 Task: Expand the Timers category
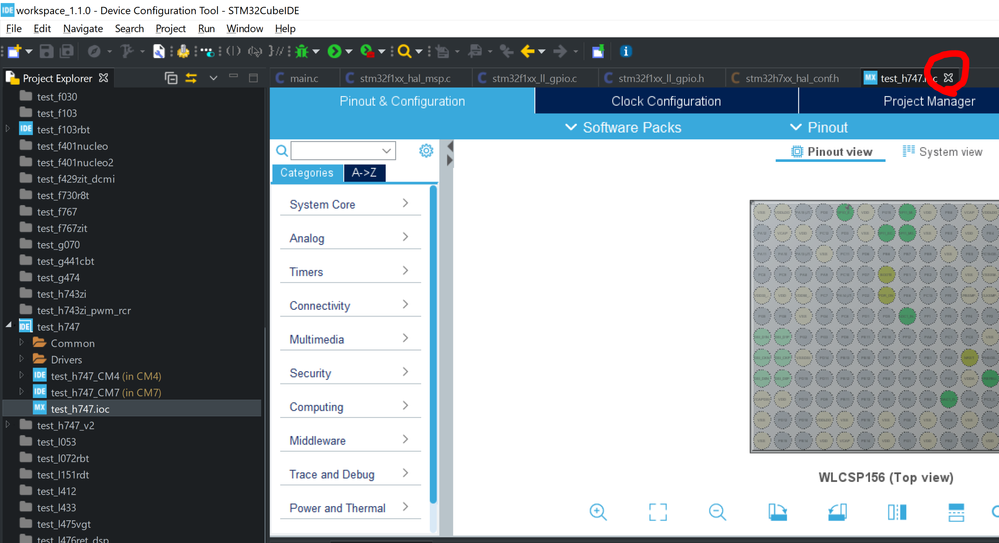[x=350, y=272]
